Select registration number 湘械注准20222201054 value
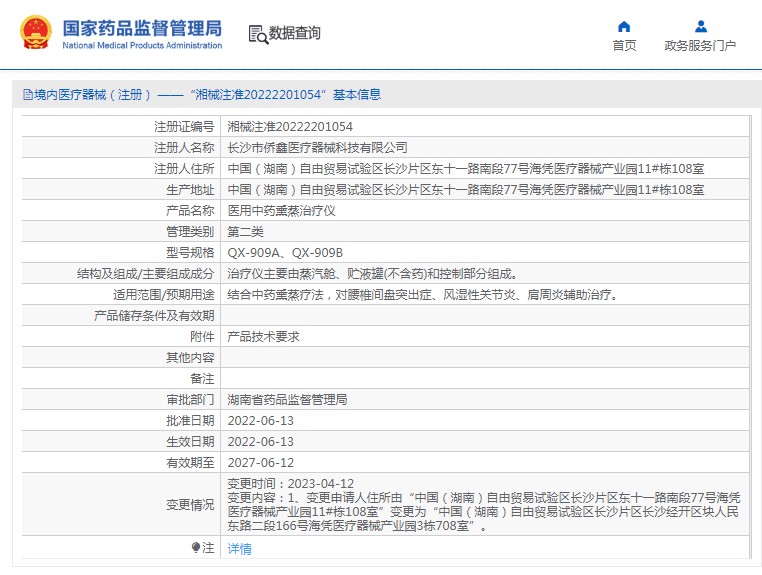 tap(290, 127)
